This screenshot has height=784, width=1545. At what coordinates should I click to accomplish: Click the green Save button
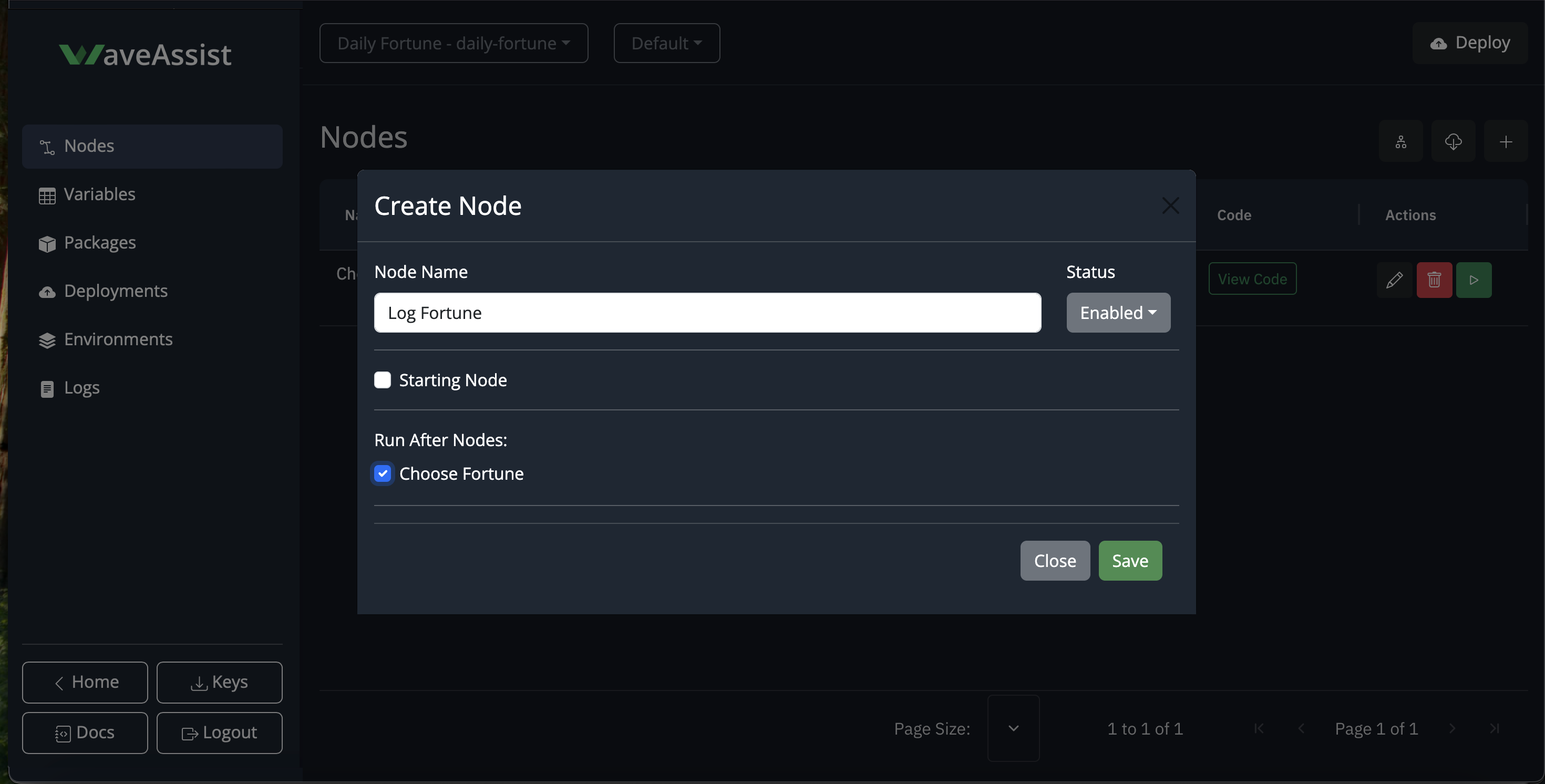coord(1129,560)
